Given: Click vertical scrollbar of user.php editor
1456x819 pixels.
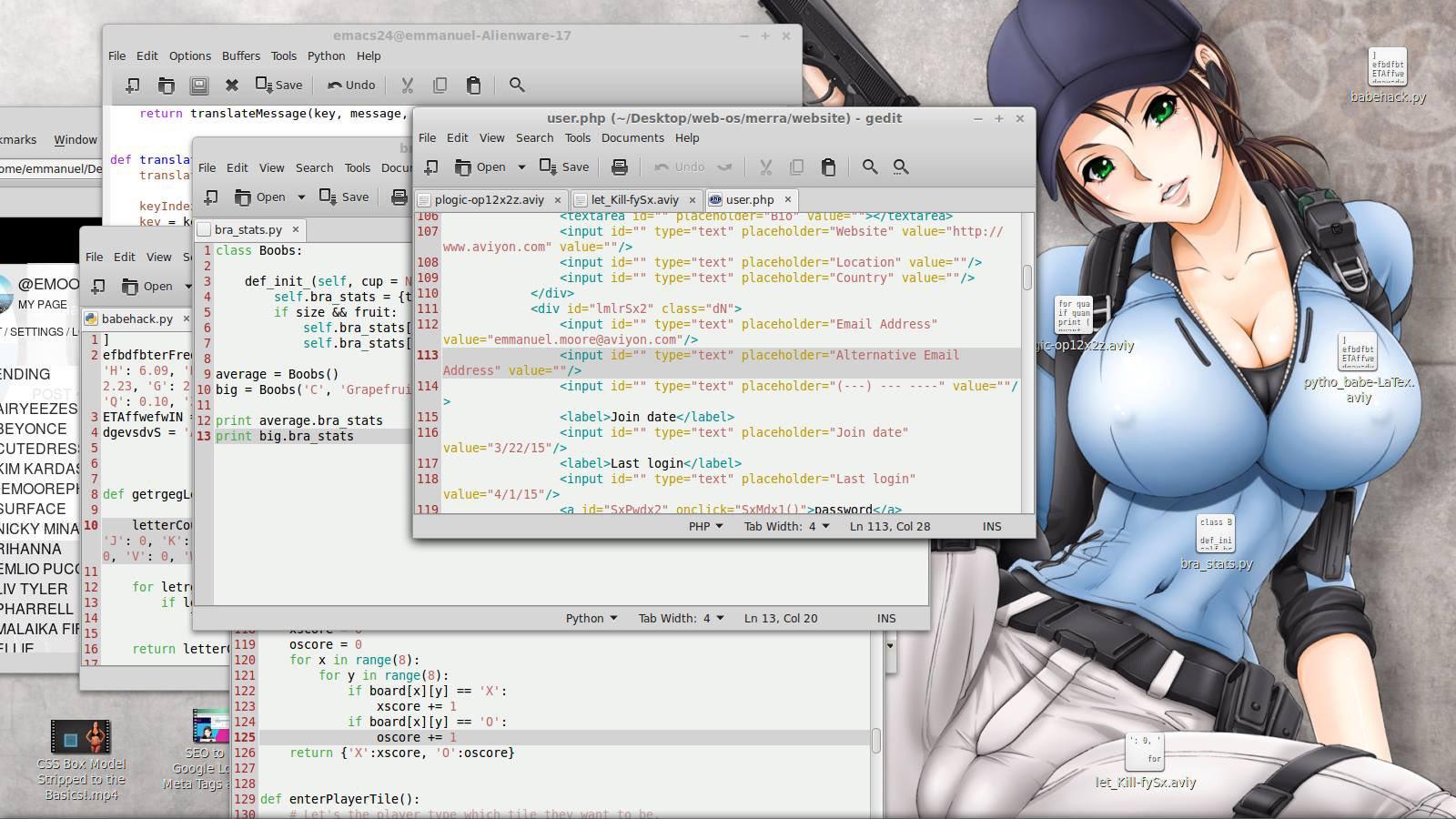Looking at the screenshot, I should tap(1027, 278).
